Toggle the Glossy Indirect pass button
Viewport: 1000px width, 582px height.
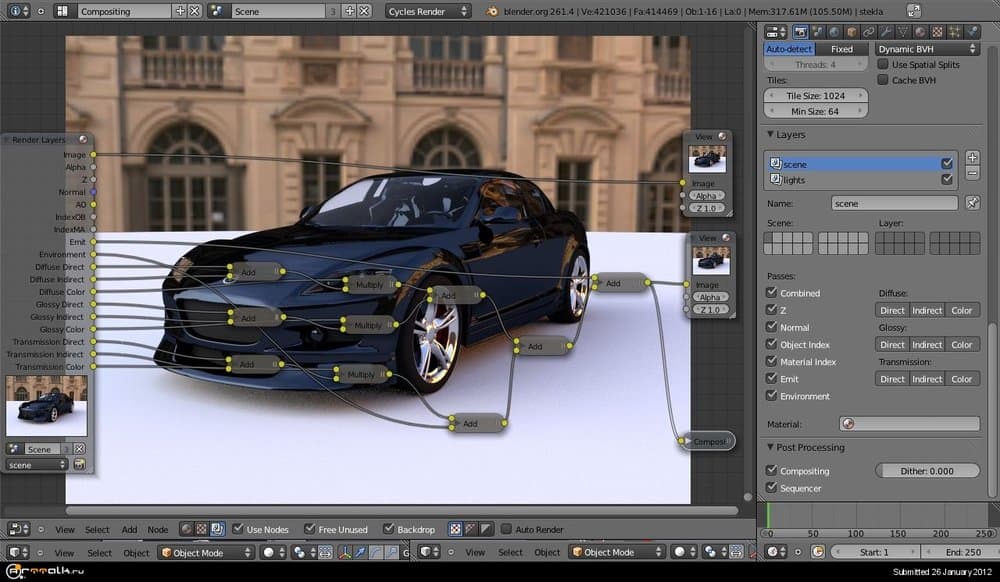click(927, 345)
